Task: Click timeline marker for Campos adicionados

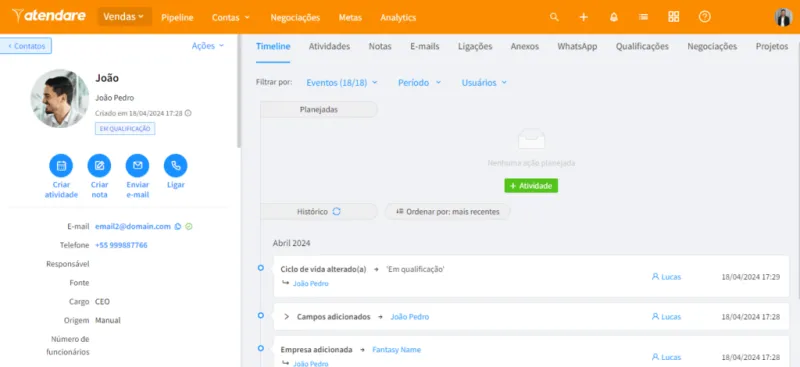Action: click(x=261, y=315)
